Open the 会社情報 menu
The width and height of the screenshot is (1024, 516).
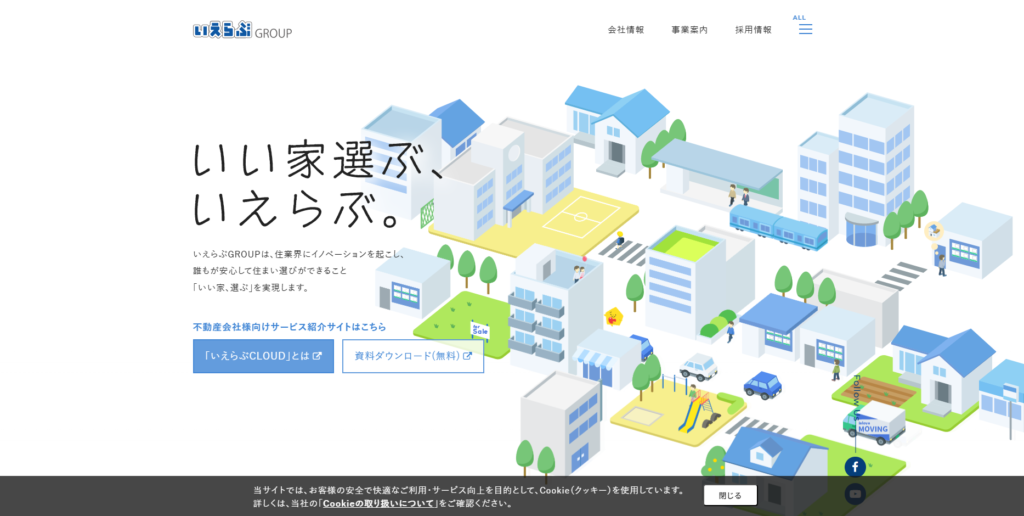[626, 29]
